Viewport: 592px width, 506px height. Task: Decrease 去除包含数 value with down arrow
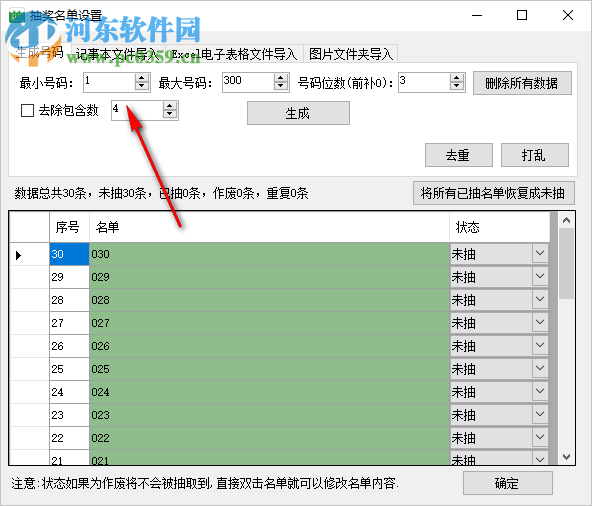(x=170, y=115)
